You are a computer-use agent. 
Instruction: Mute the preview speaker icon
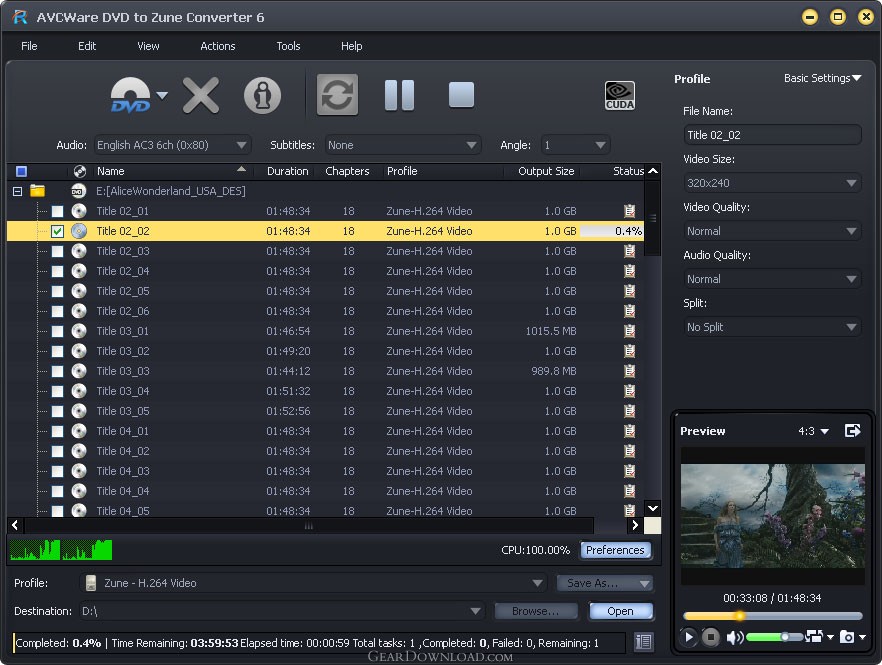[x=734, y=637]
